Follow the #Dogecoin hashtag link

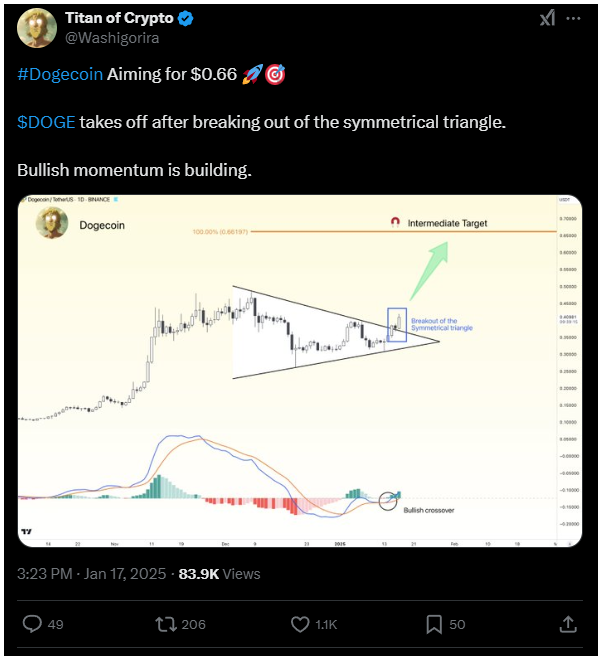coord(60,74)
